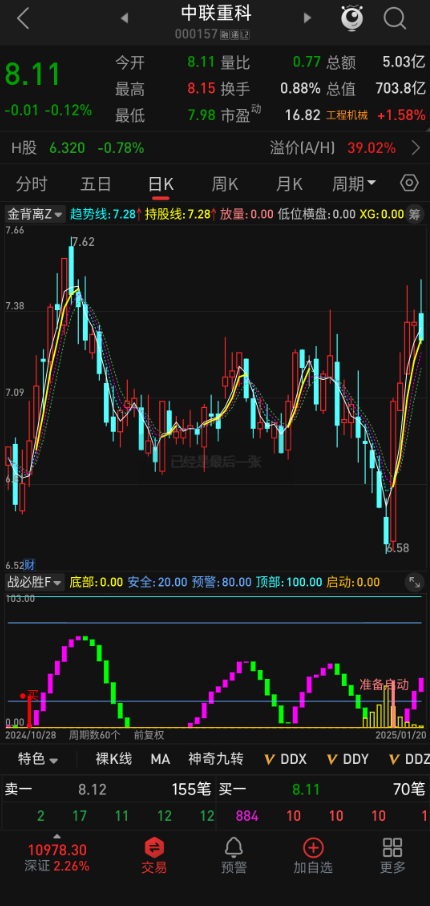The height and width of the screenshot is (906, 430).
Task: Switch to 五日 tab
Action: pyautogui.click(x=95, y=184)
